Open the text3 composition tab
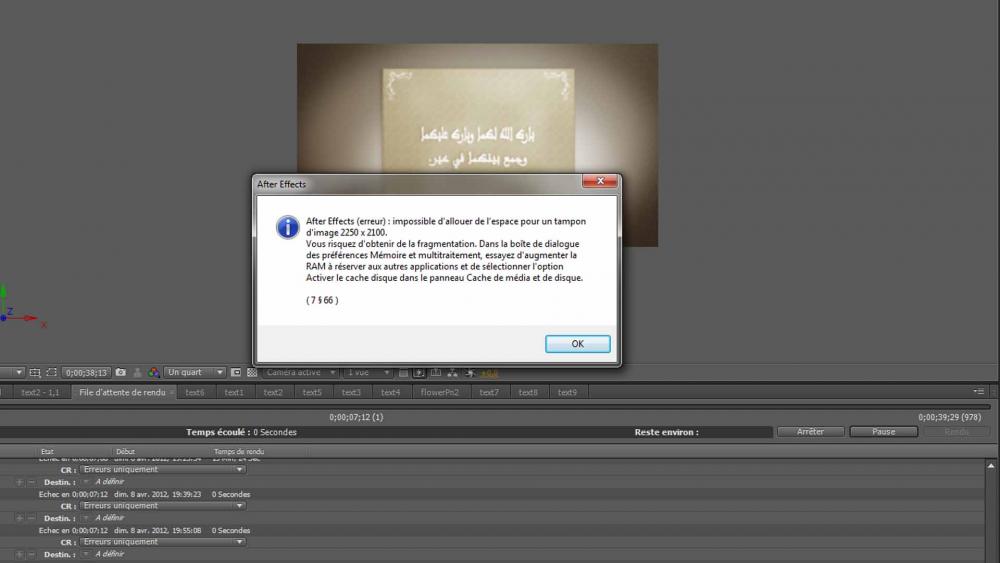Image resolution: width=1000 pixels, height=563 pixels. click(x=351, y=392)
